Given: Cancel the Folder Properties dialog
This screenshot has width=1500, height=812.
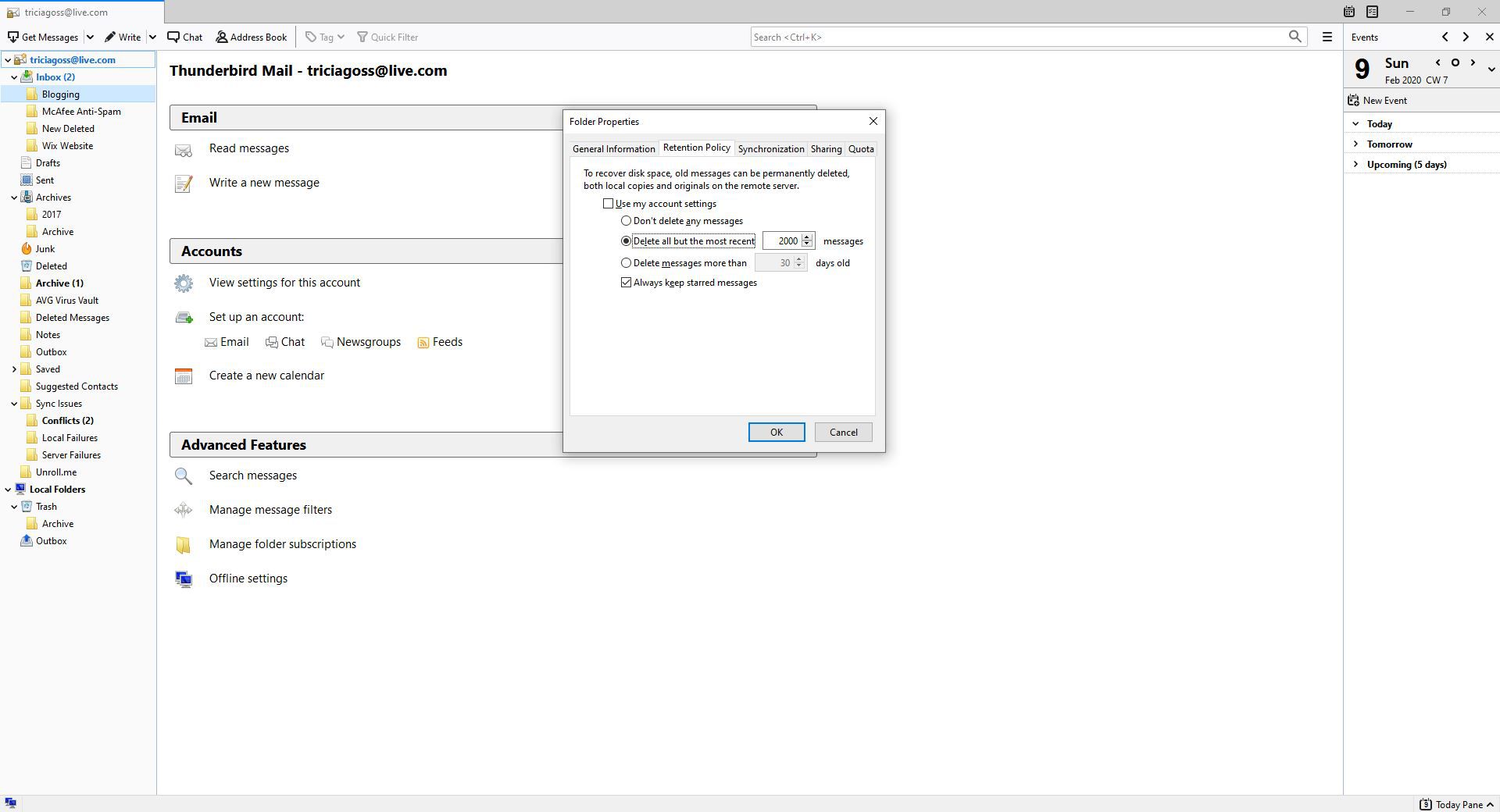Looking at the screenshot, I should pos(843,433).
